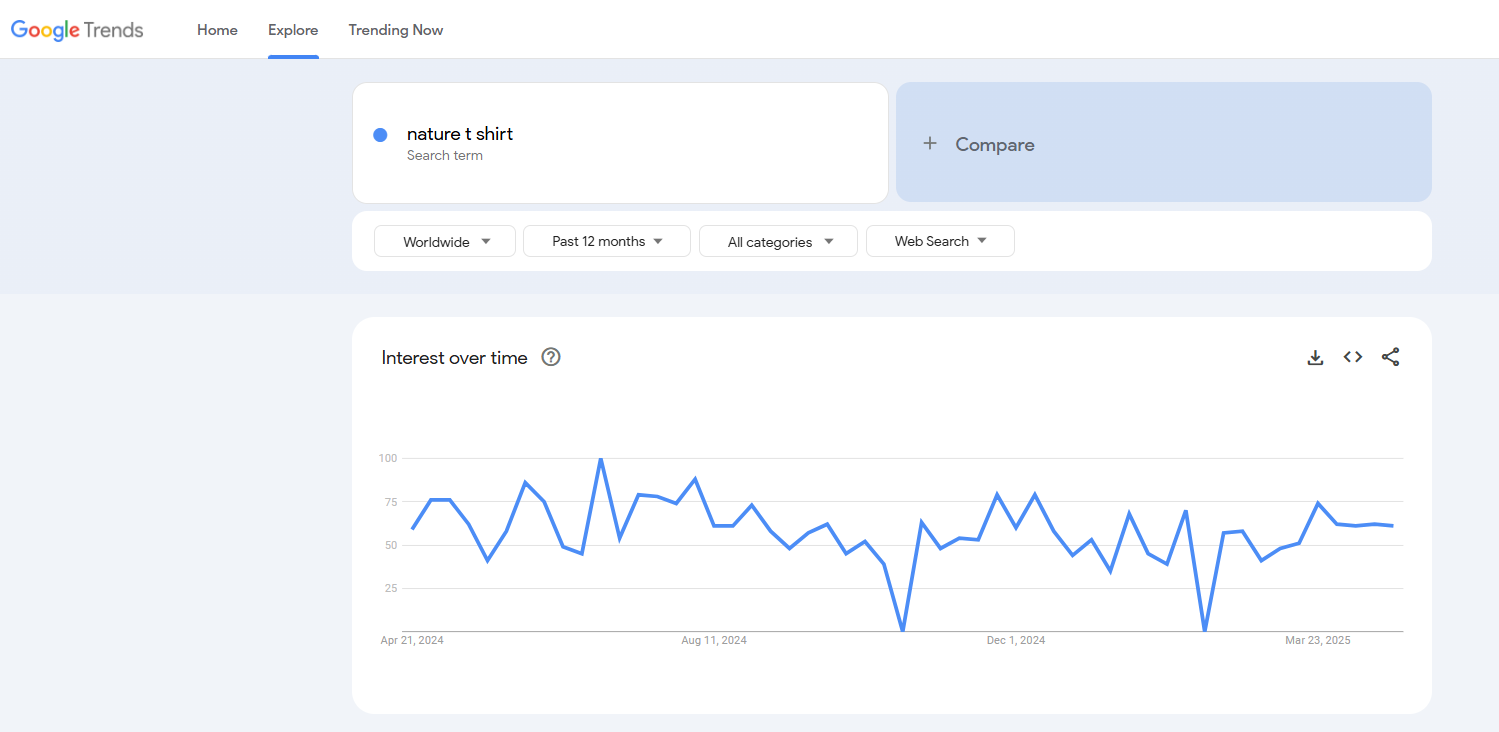Click the plus icon in Compare

tap(930, 144)
